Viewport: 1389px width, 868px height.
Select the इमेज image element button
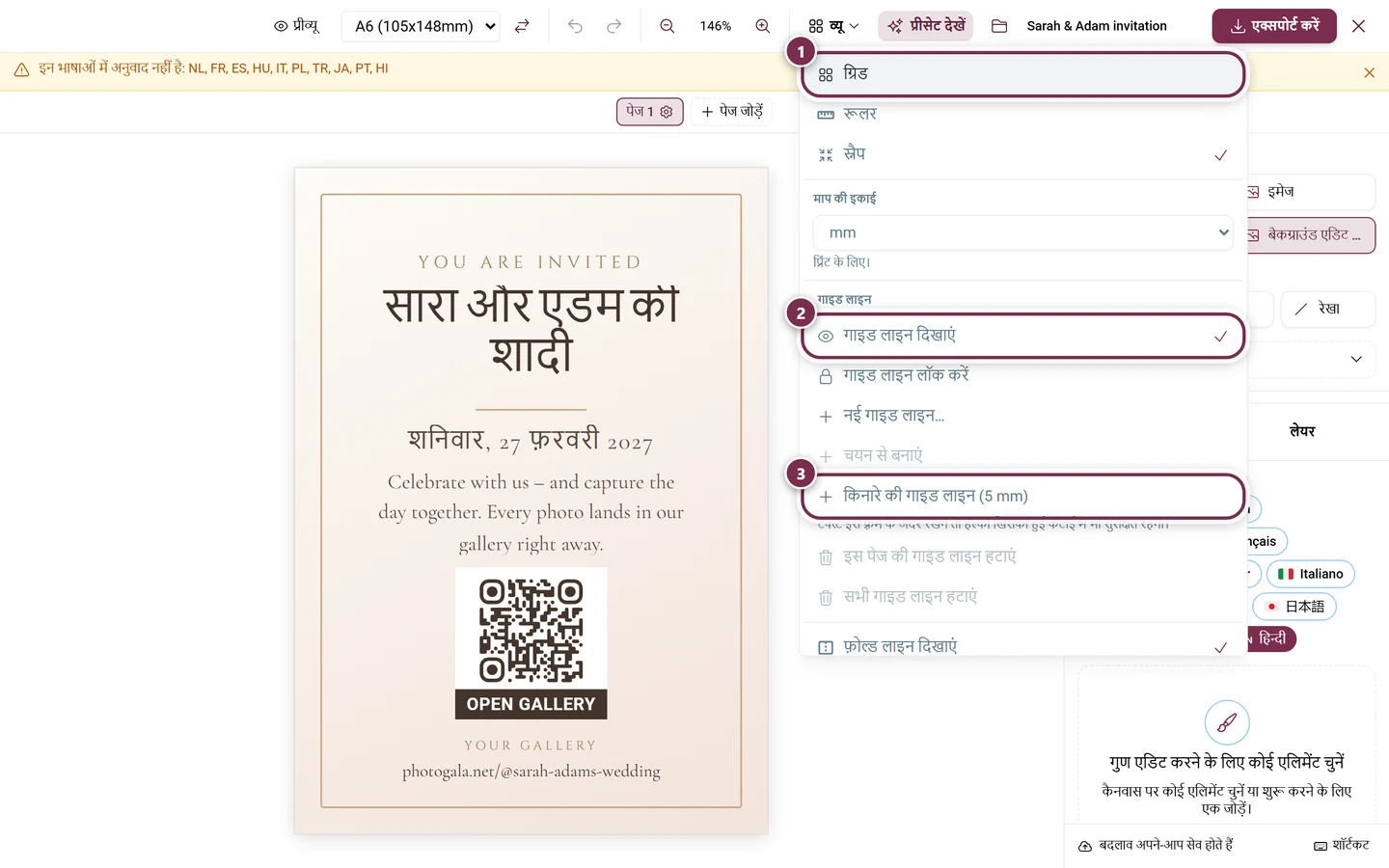[x=1311, y=192]
